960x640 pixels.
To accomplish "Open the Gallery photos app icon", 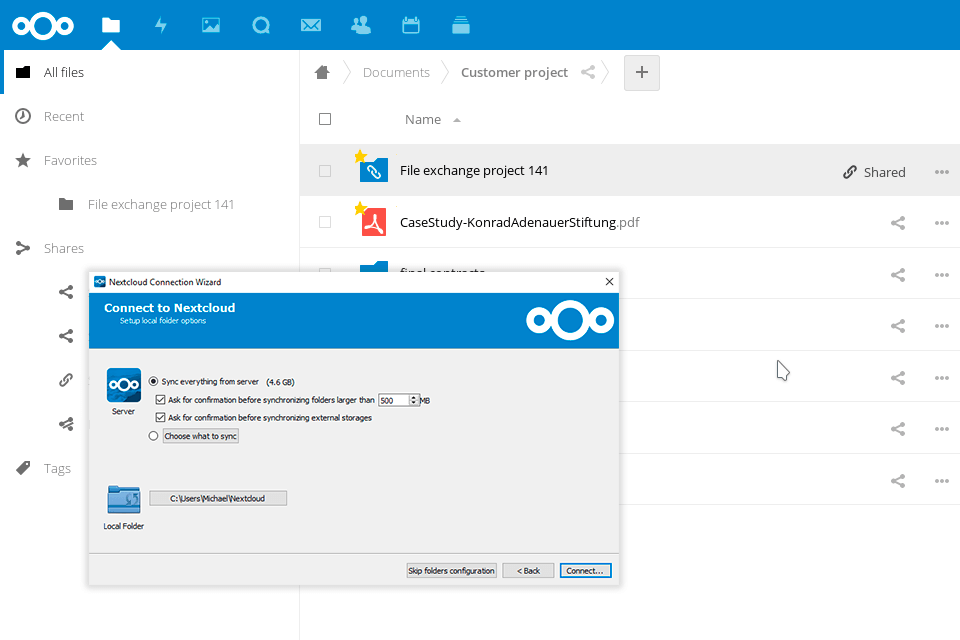I will point(210,25).
